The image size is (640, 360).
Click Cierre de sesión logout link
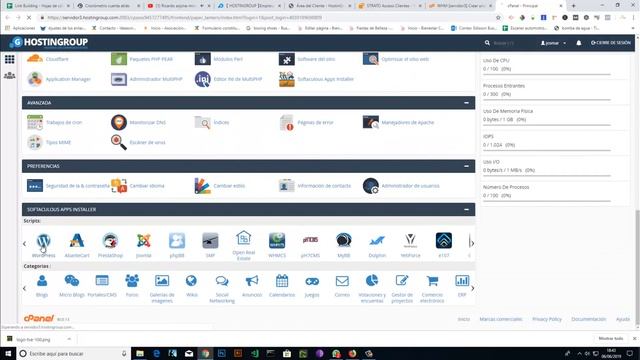click(611, 42)
